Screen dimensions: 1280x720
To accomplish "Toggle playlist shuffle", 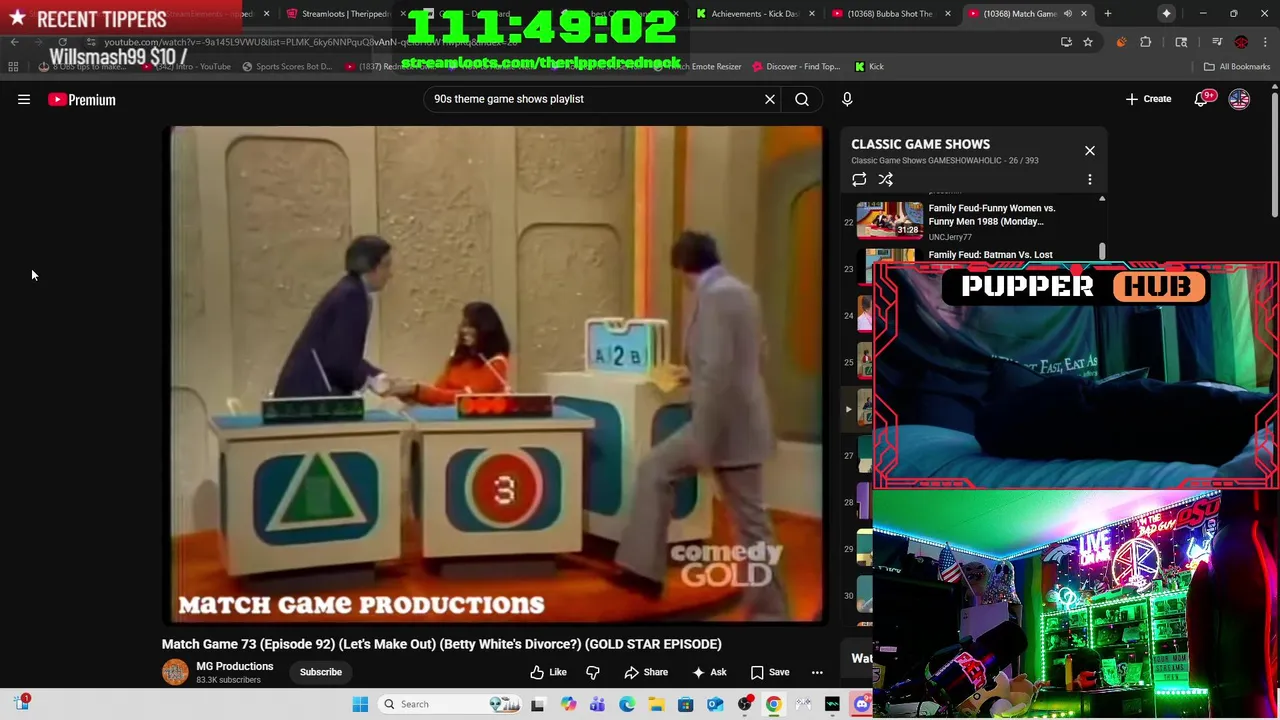I will click(886, 180).
